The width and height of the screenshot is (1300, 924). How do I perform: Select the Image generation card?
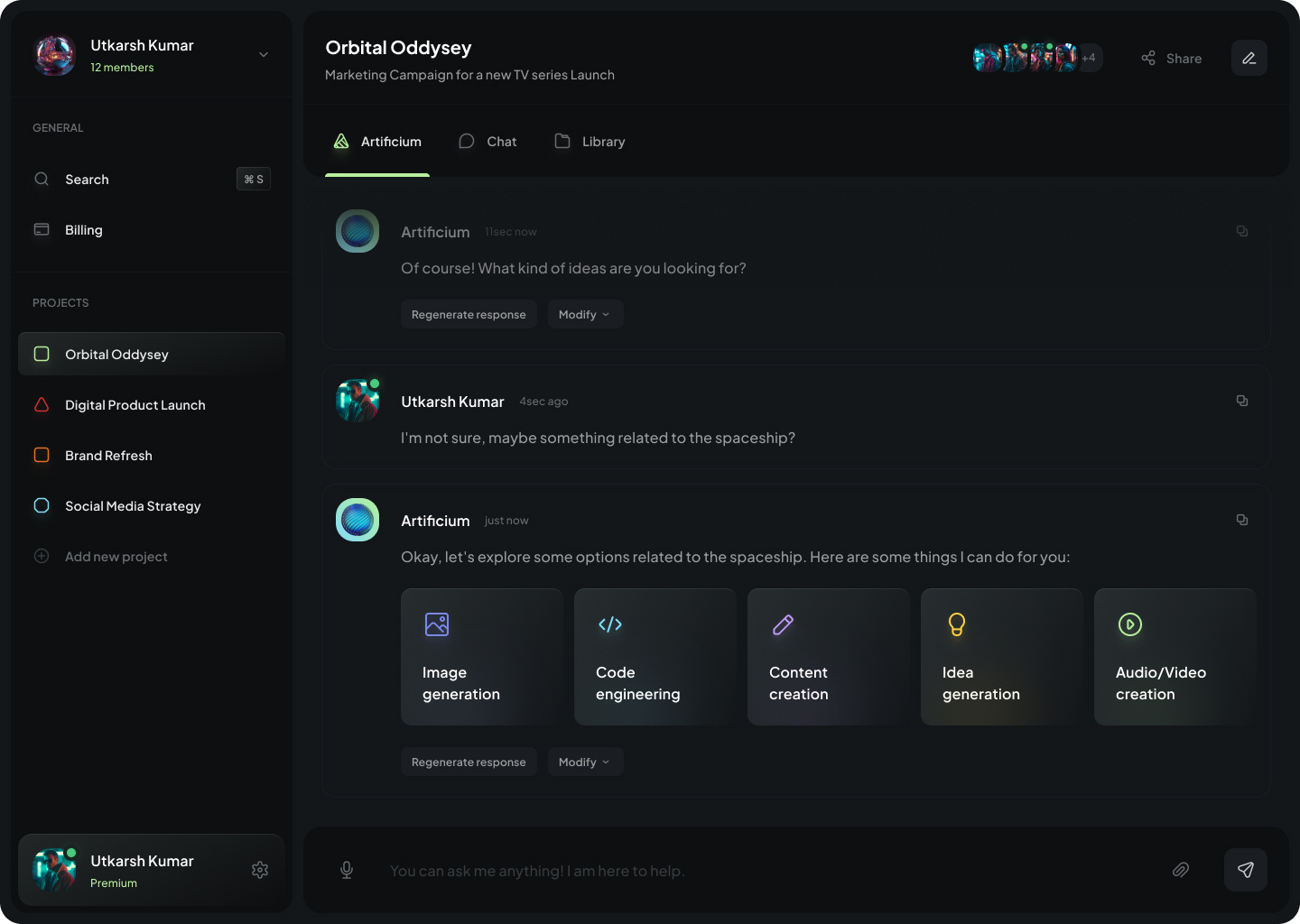pyautogui.click(x=481, y=657)
